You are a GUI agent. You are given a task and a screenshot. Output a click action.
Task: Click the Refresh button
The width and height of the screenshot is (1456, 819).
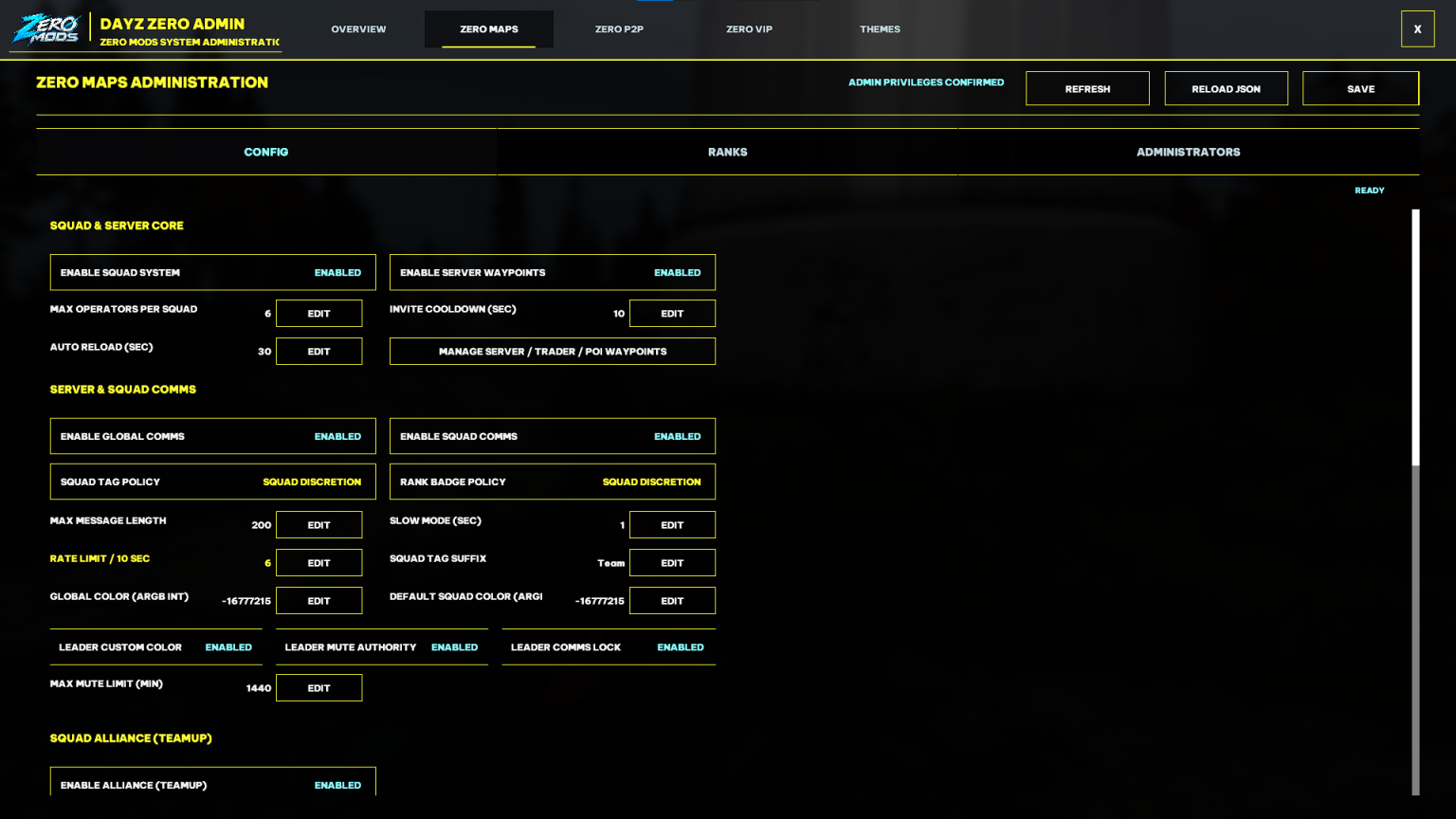pyautogui.click(x=1087, y=88)
